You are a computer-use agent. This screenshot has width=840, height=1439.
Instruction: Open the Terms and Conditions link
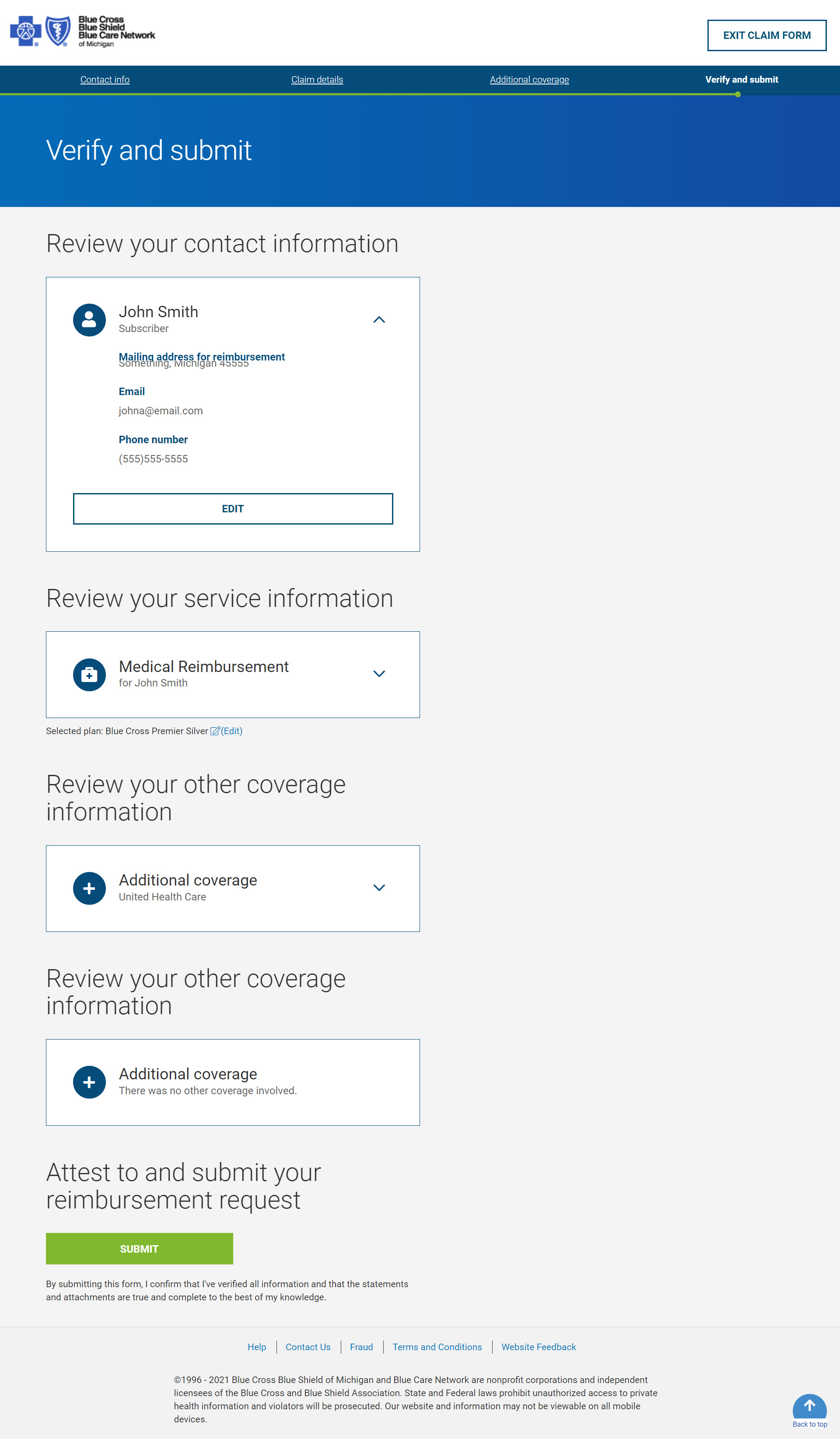click(x=437, y=1347)
